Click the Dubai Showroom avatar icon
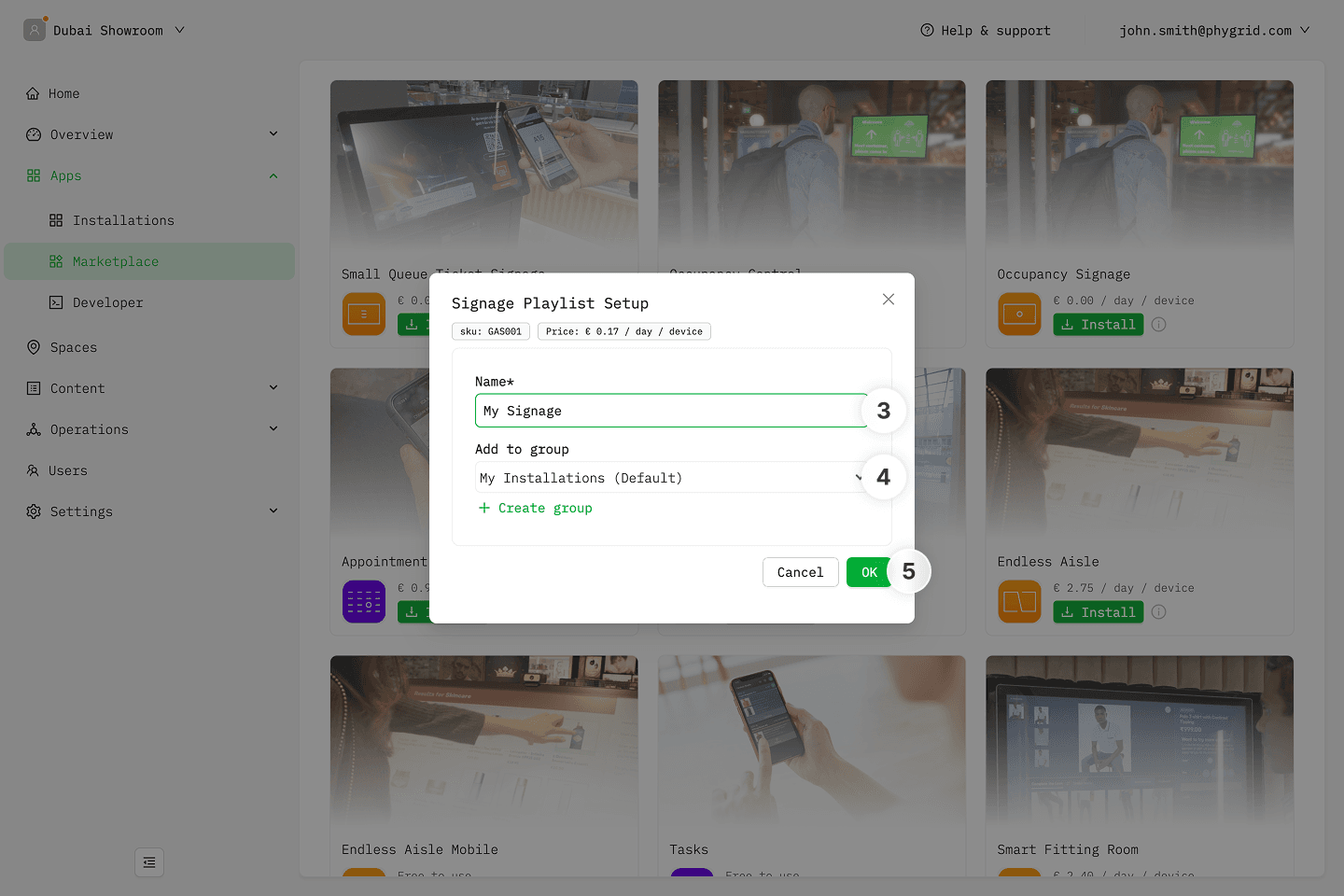 point(35,30)
